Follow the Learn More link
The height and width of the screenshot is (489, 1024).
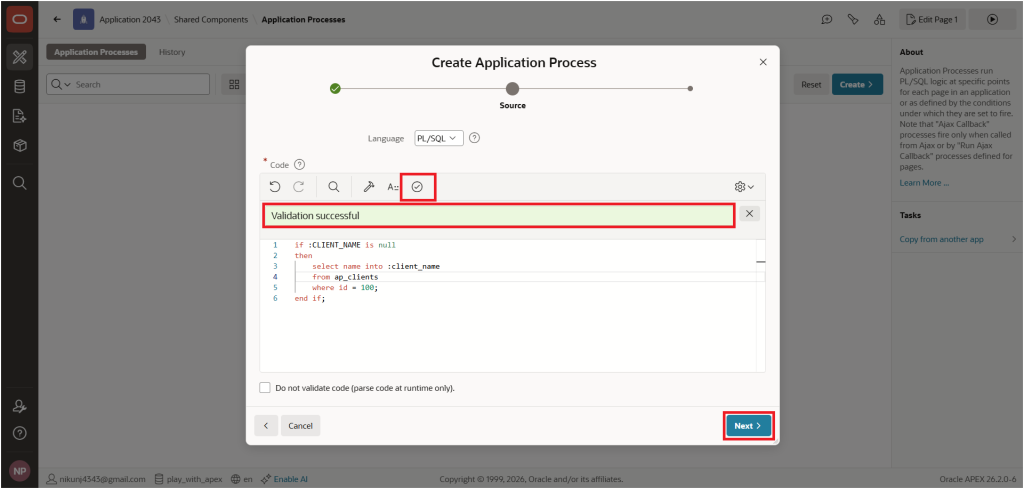924,183
